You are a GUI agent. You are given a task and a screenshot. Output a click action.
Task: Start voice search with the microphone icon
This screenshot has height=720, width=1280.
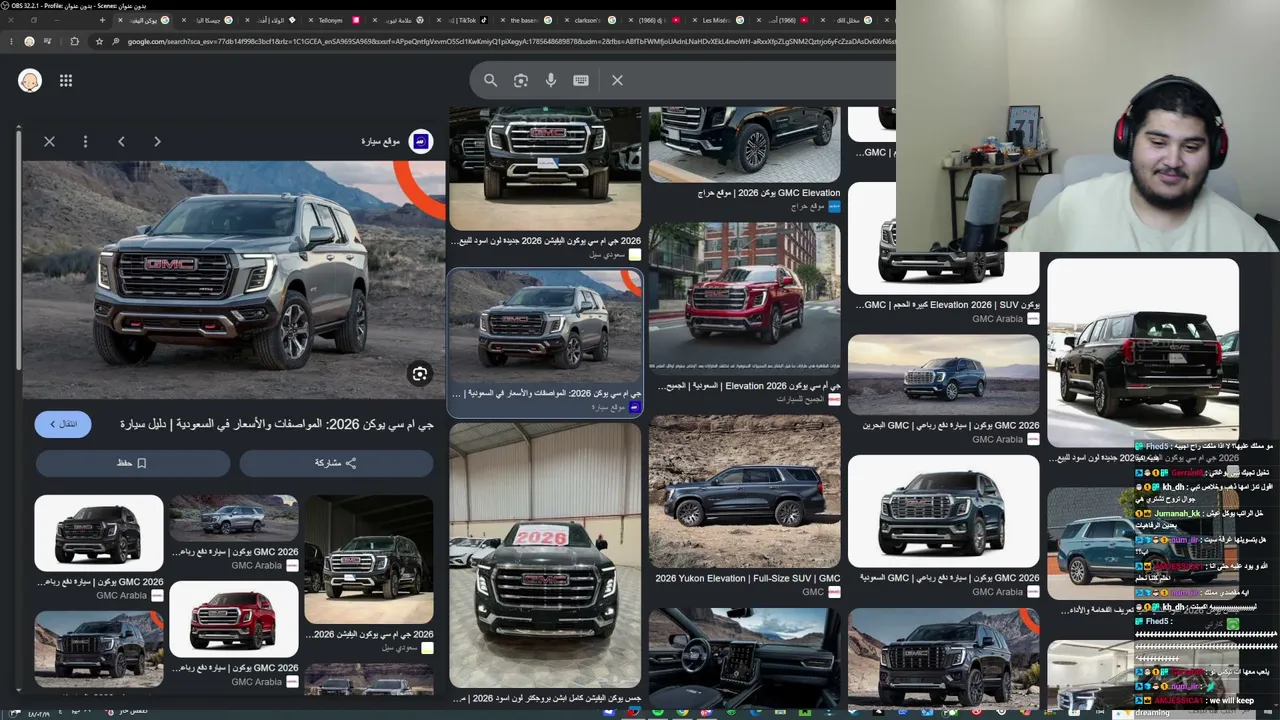(x=551, y=80)
